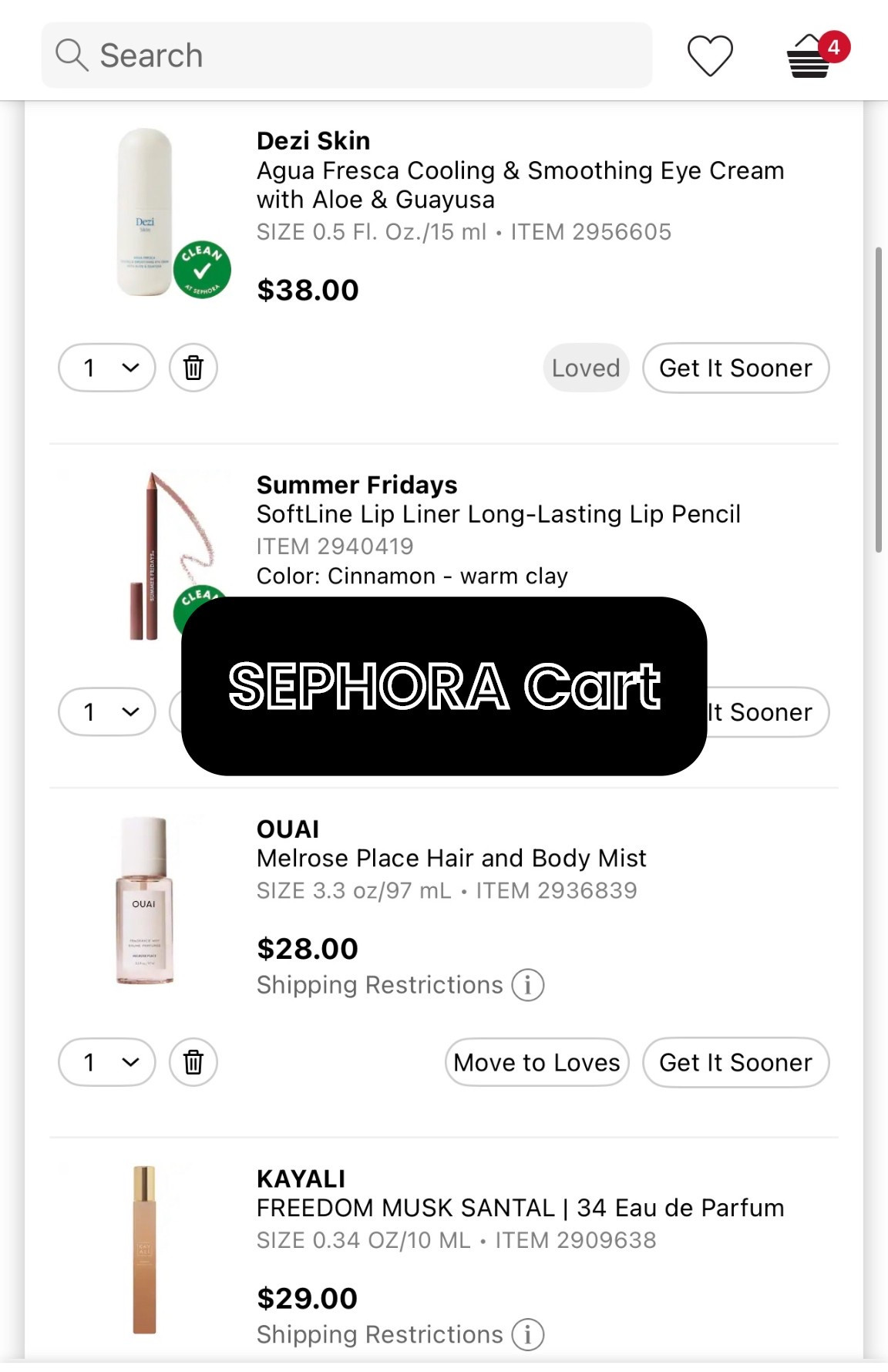Change quantity of Summer Fridays lip liner

coord(106,711)
